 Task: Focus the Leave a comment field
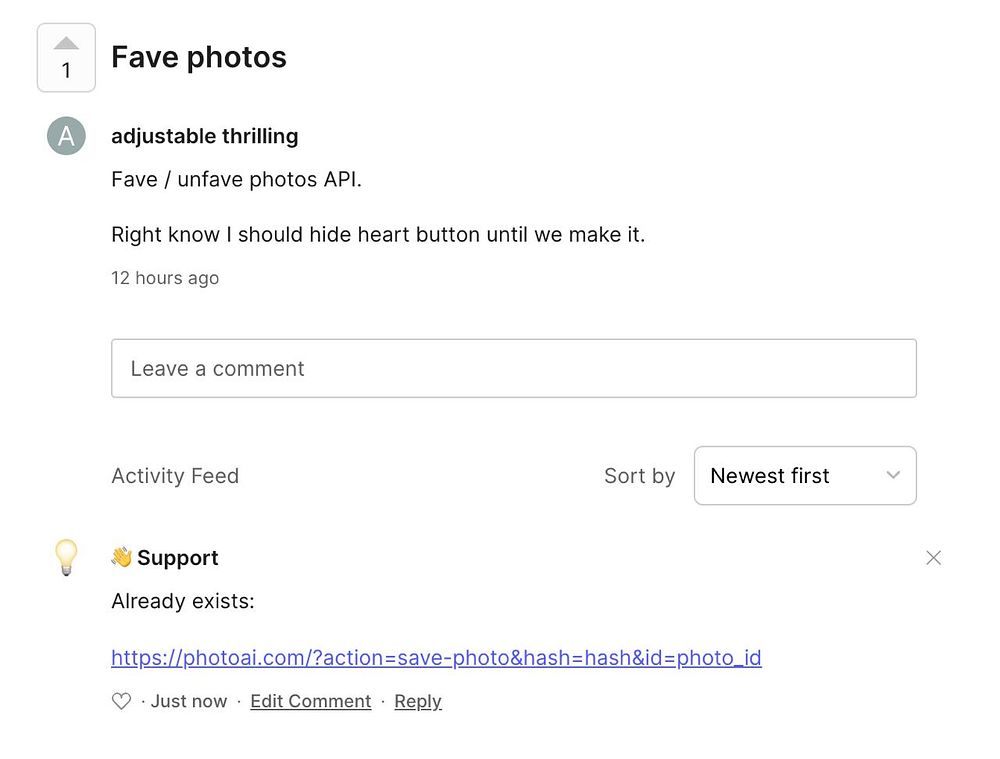pos(513,368)
